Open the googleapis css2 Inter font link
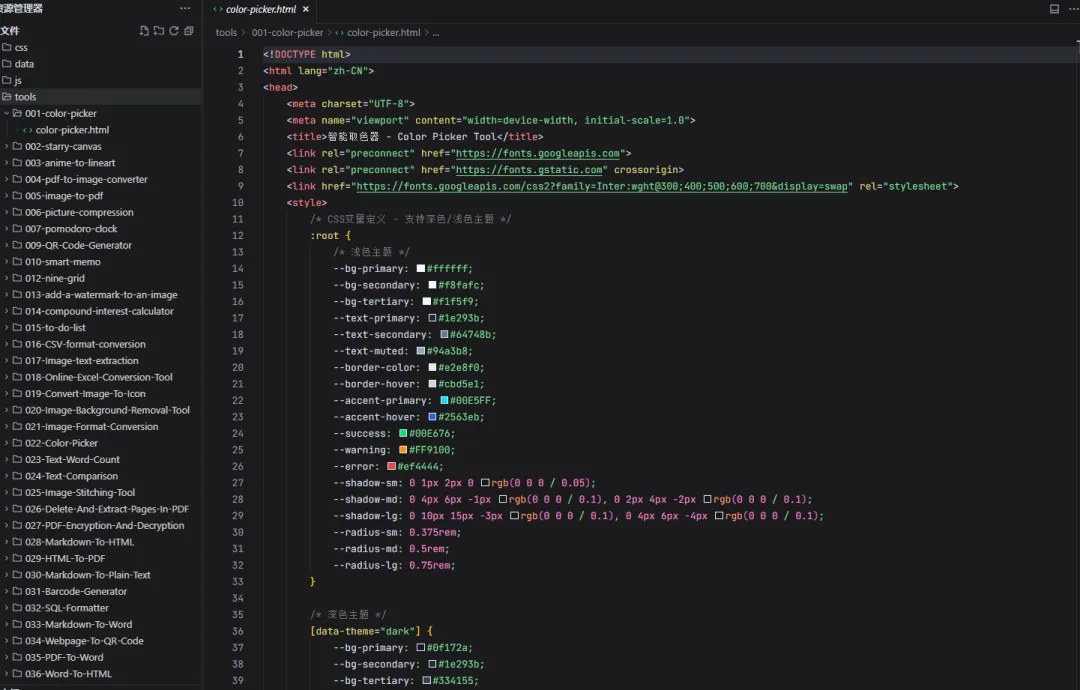Image resolution: width=1080 pixels, height=690 pixels. [602, 186]
